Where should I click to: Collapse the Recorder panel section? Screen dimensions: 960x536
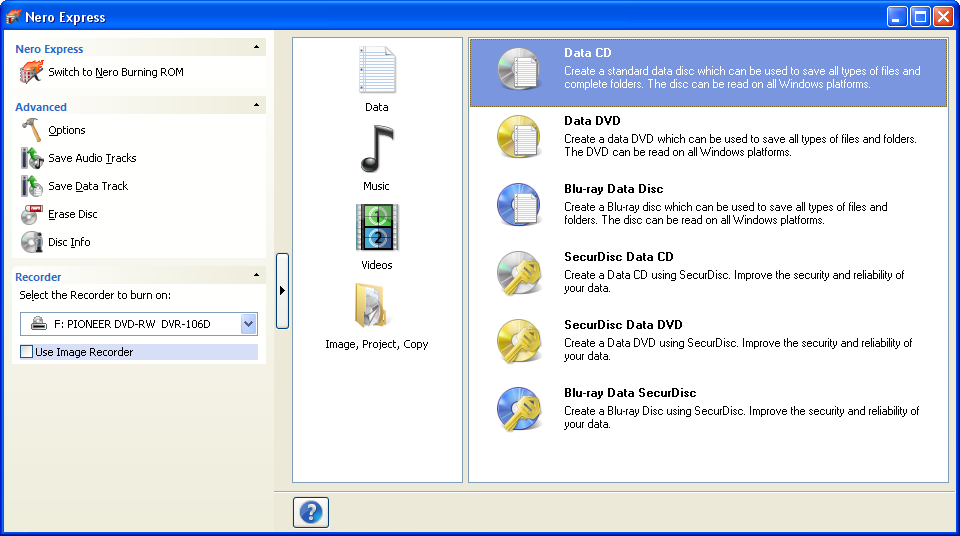[x=257, y=275]
